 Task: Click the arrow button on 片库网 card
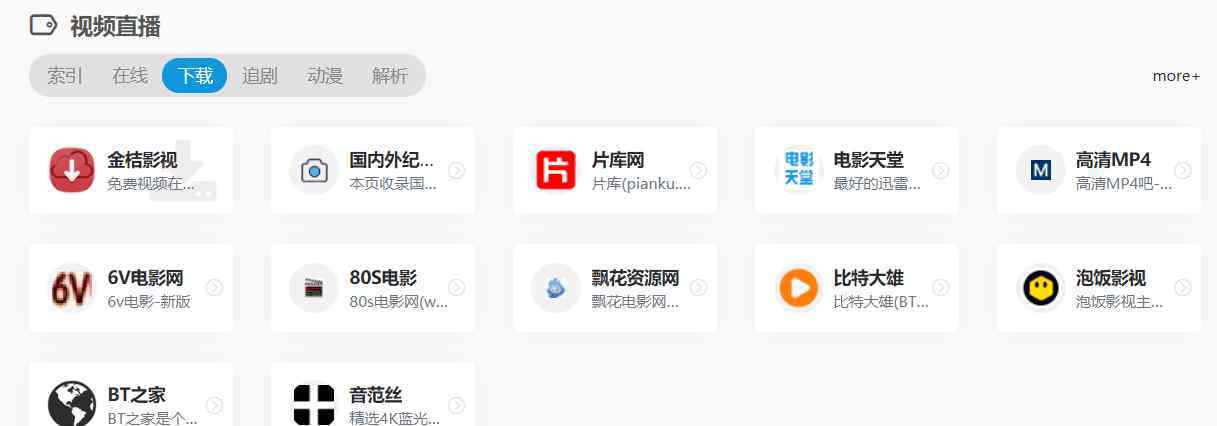(698, 170)
